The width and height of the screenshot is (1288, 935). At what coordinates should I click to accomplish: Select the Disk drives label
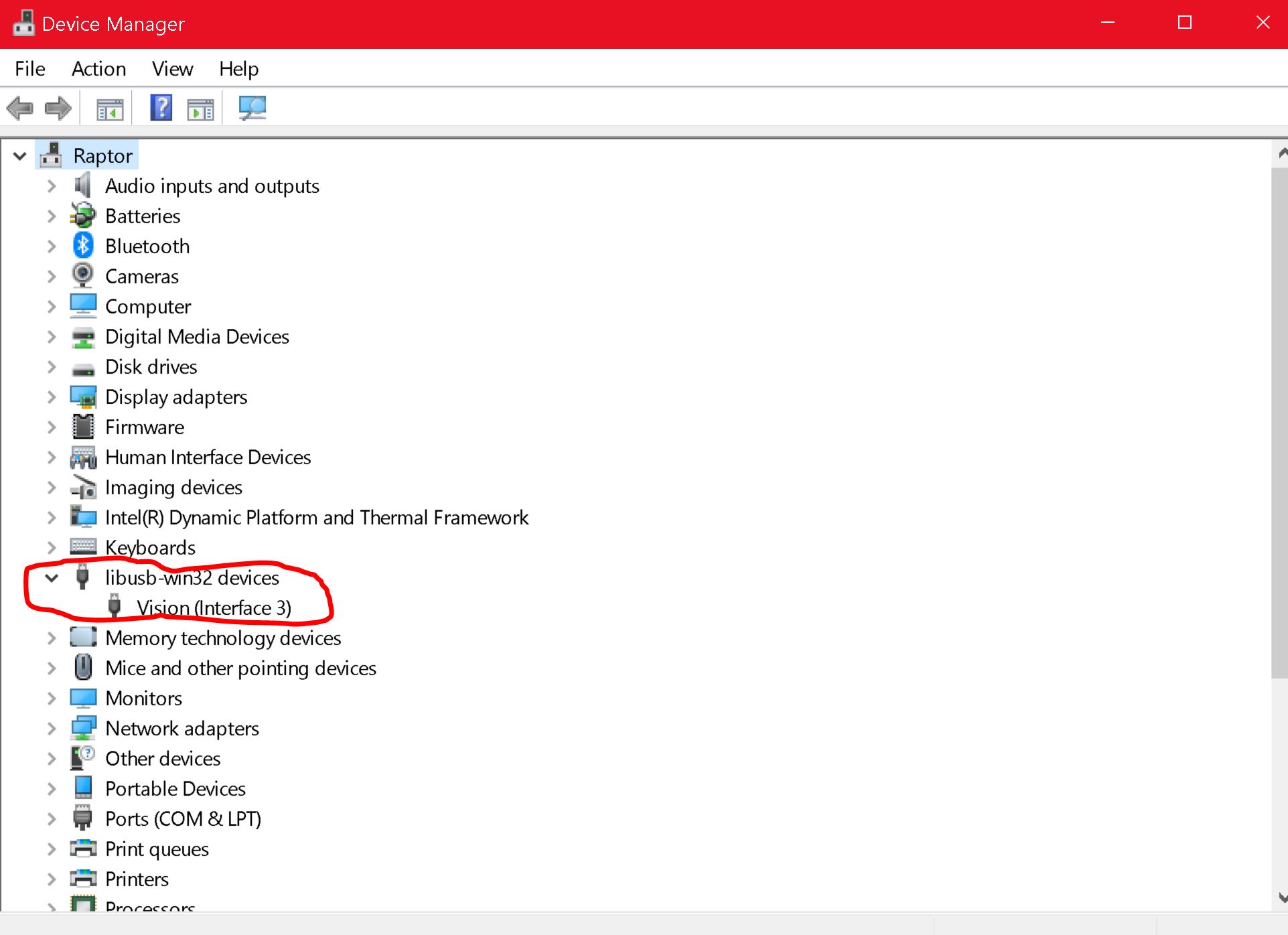pos(151,366)
